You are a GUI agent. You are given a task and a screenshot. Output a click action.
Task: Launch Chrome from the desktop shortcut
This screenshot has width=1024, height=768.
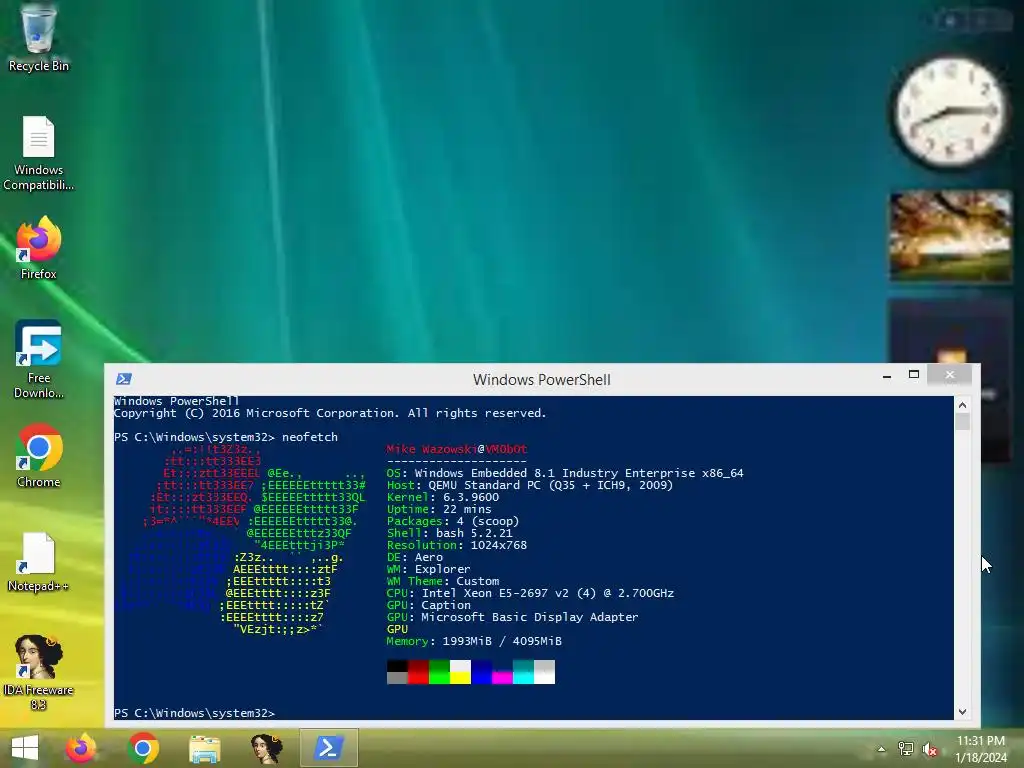pyautogui.click(x=39, y=456)
